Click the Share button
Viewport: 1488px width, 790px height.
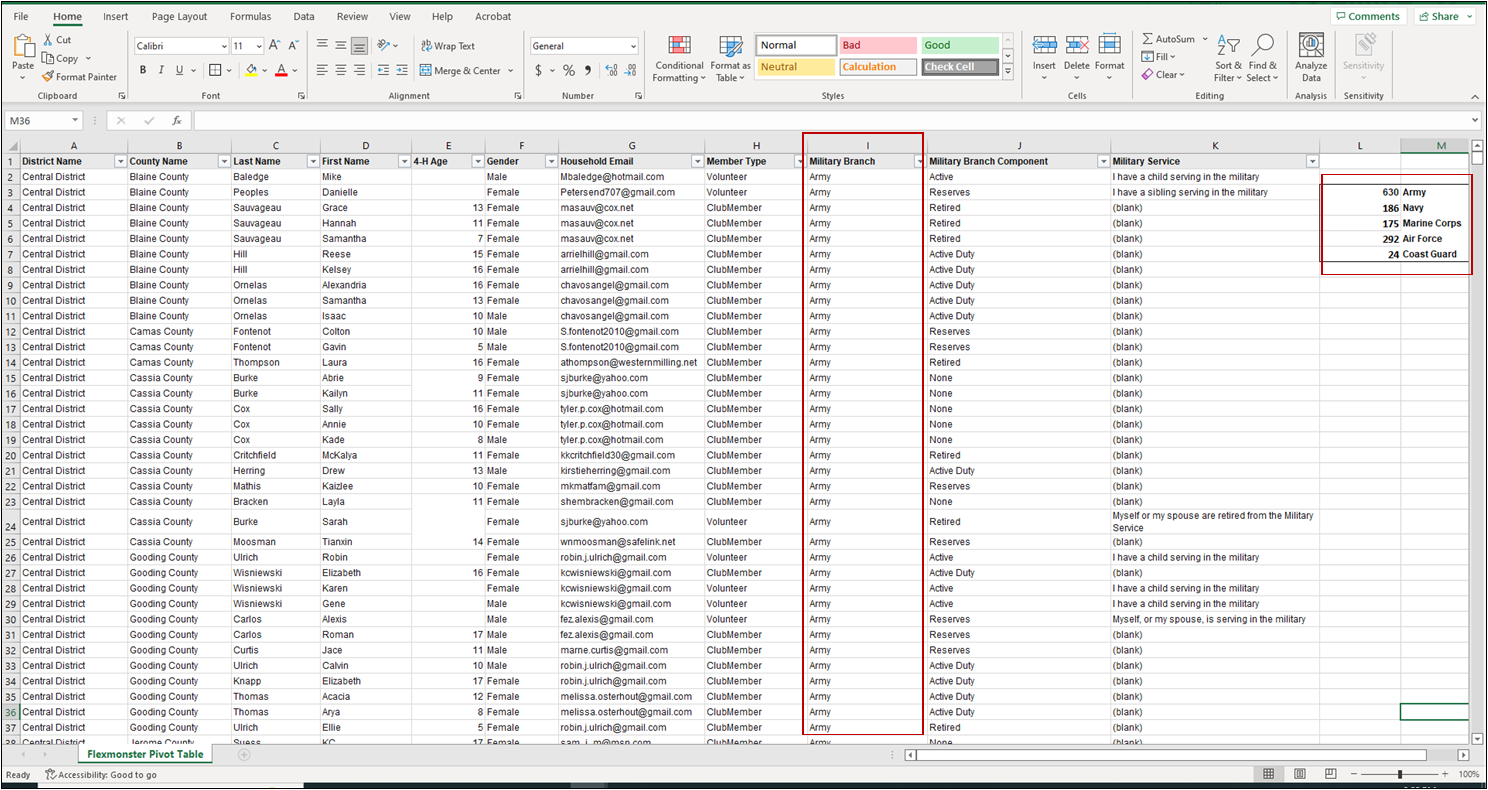click(1445, 16)
